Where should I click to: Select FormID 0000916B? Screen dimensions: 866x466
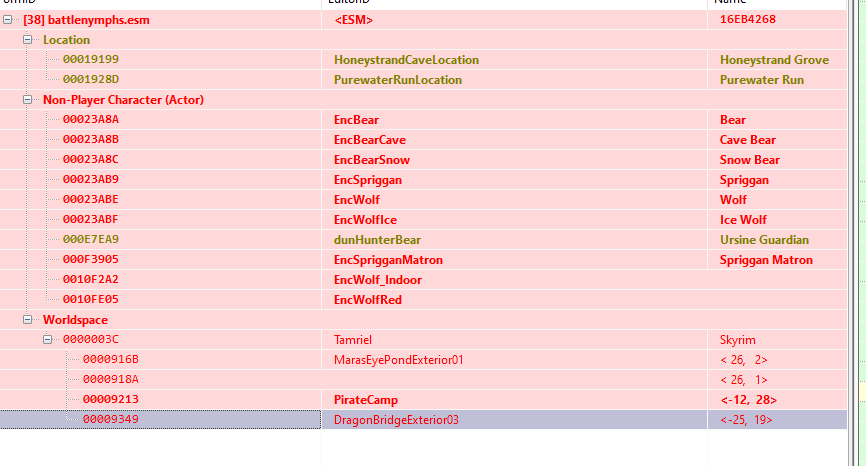110,359
